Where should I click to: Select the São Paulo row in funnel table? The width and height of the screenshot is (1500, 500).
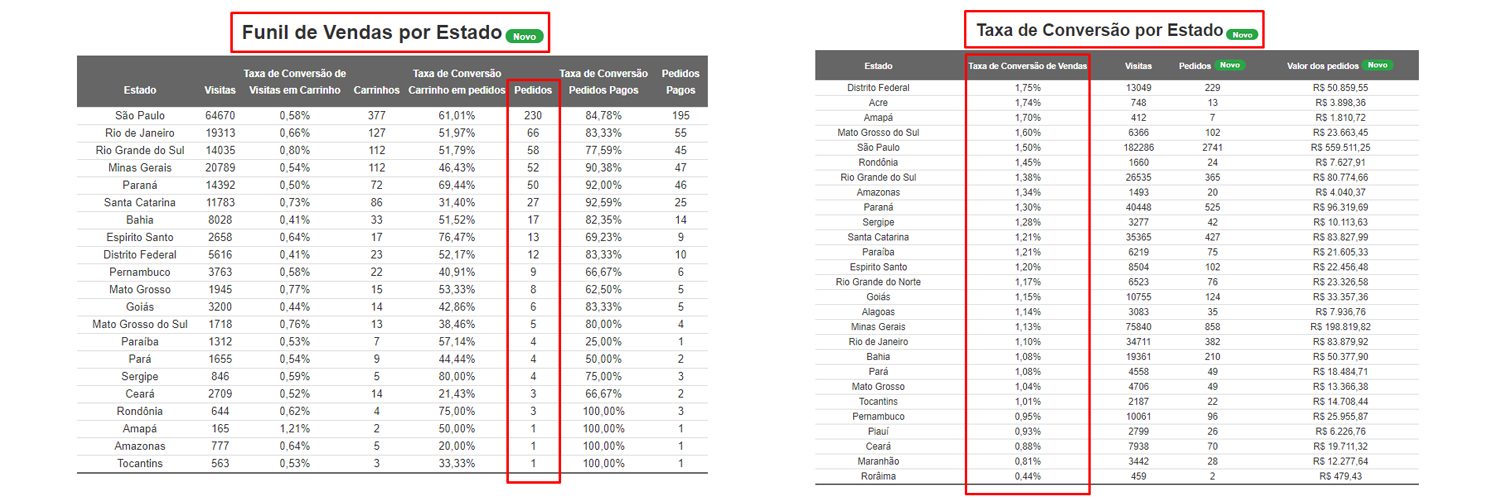(x=392, y=116)
